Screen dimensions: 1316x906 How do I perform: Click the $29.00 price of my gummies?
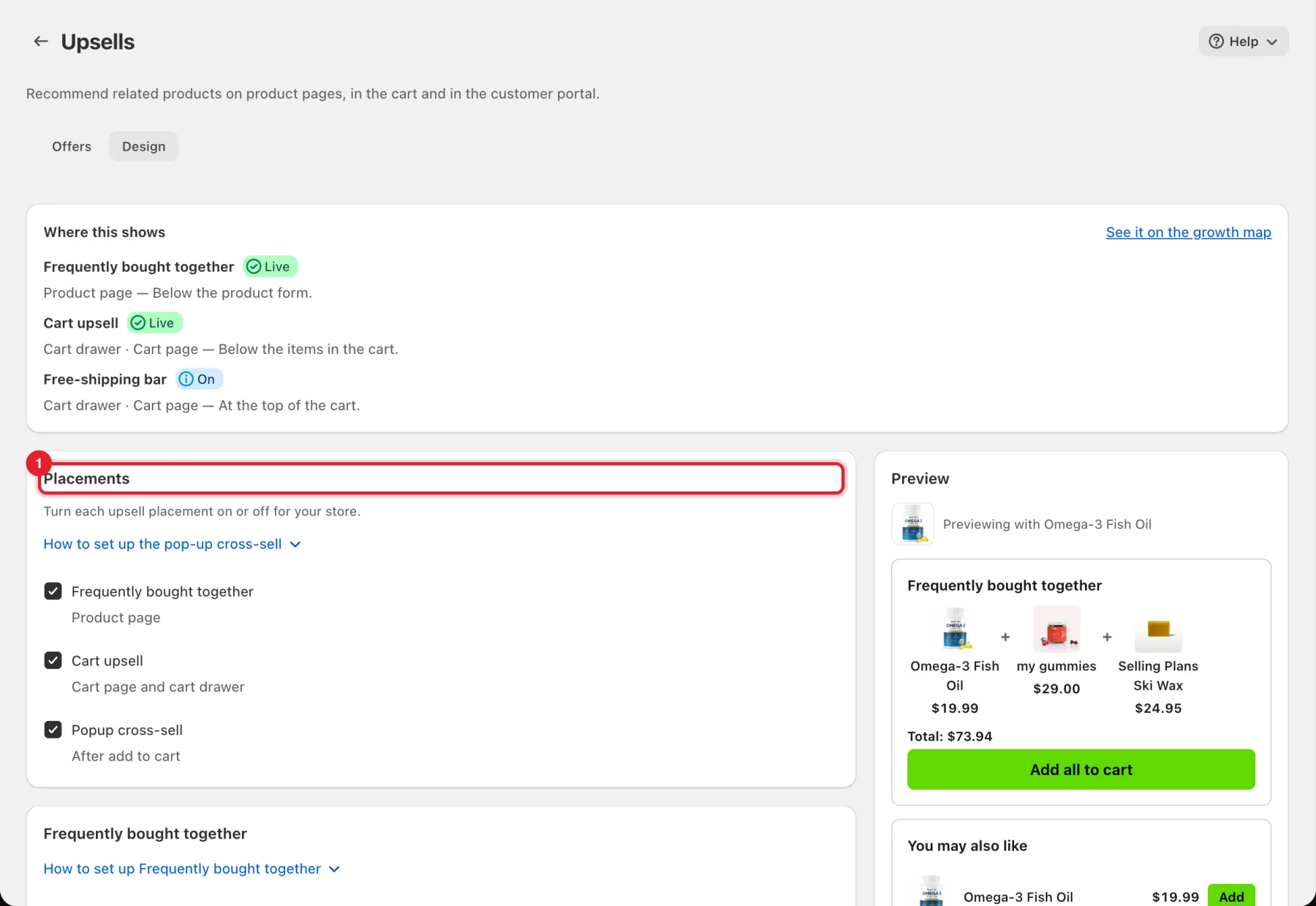[x=1056, y=688]
